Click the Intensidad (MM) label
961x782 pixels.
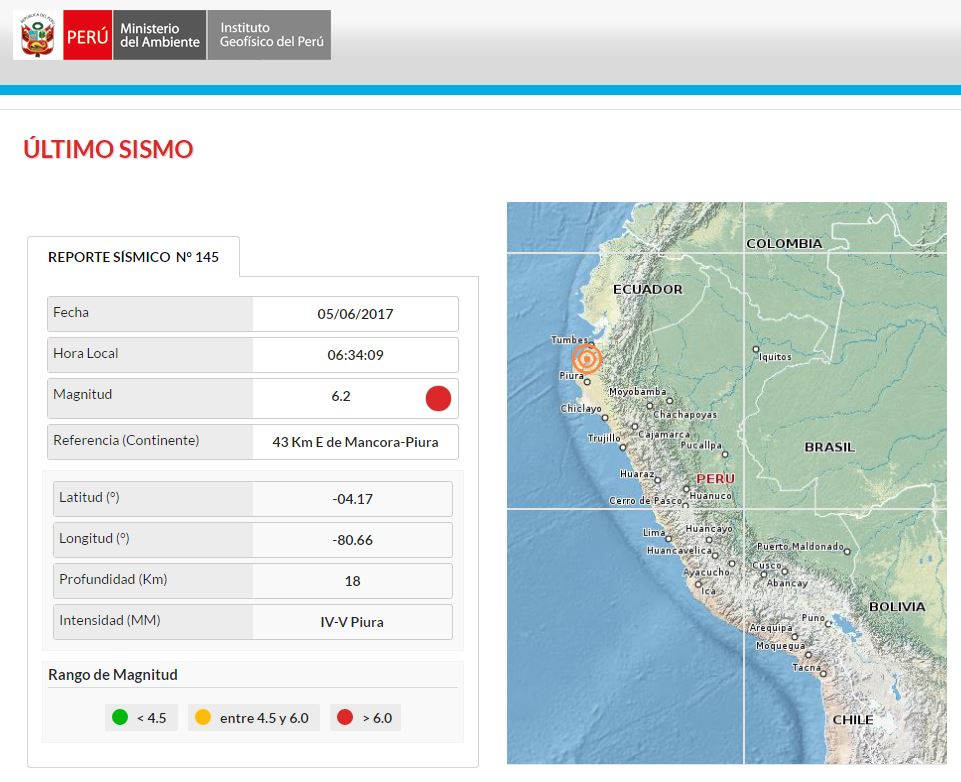[110, 621]
